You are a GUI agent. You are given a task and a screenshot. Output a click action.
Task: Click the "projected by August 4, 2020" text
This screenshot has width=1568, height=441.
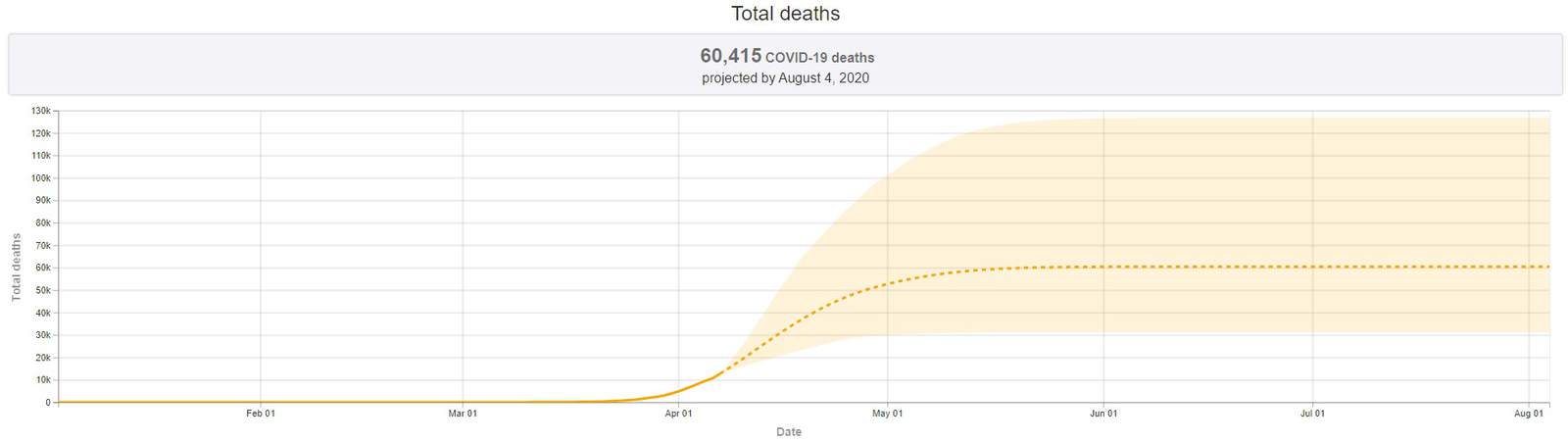pos(785,78)
